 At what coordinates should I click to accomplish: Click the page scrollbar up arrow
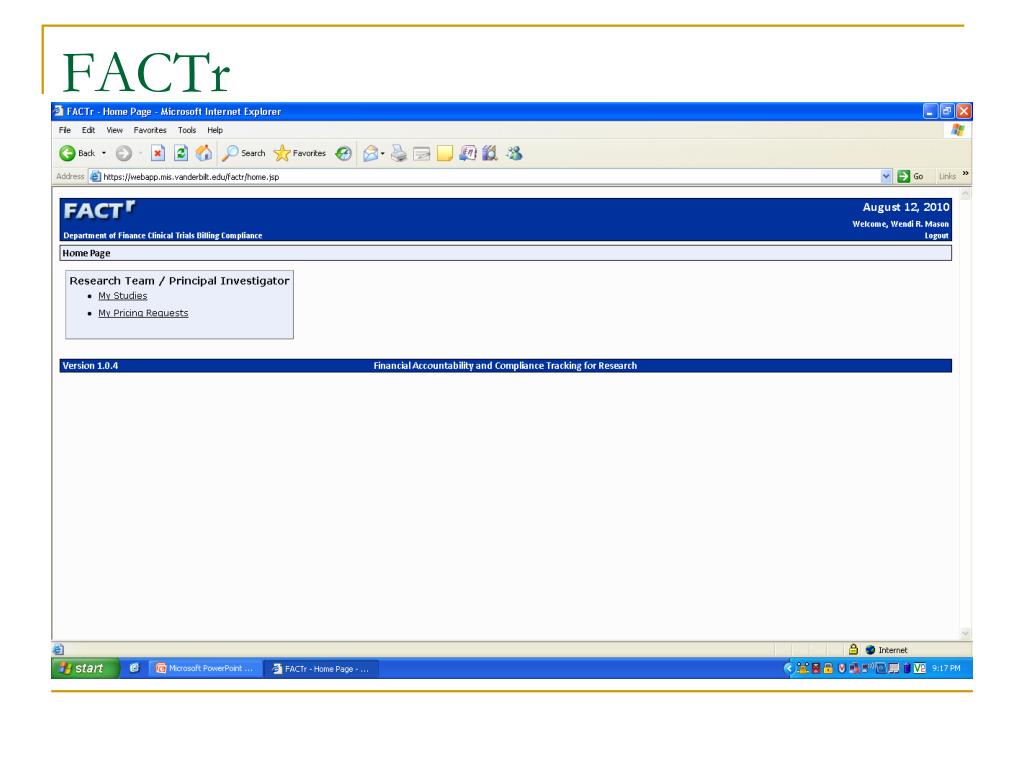965,194
